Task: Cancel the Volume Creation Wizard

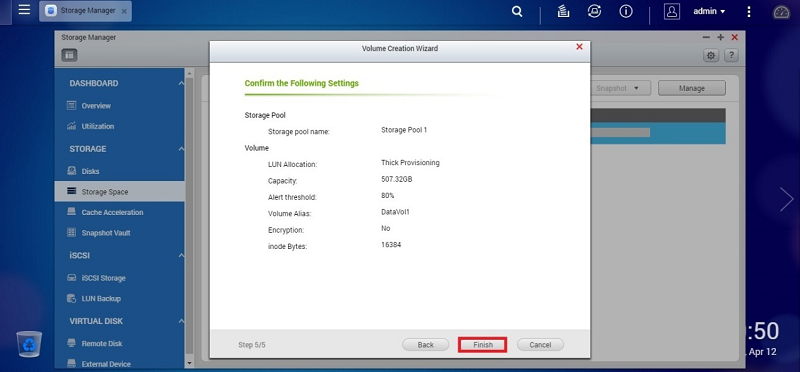Action: 540,345
